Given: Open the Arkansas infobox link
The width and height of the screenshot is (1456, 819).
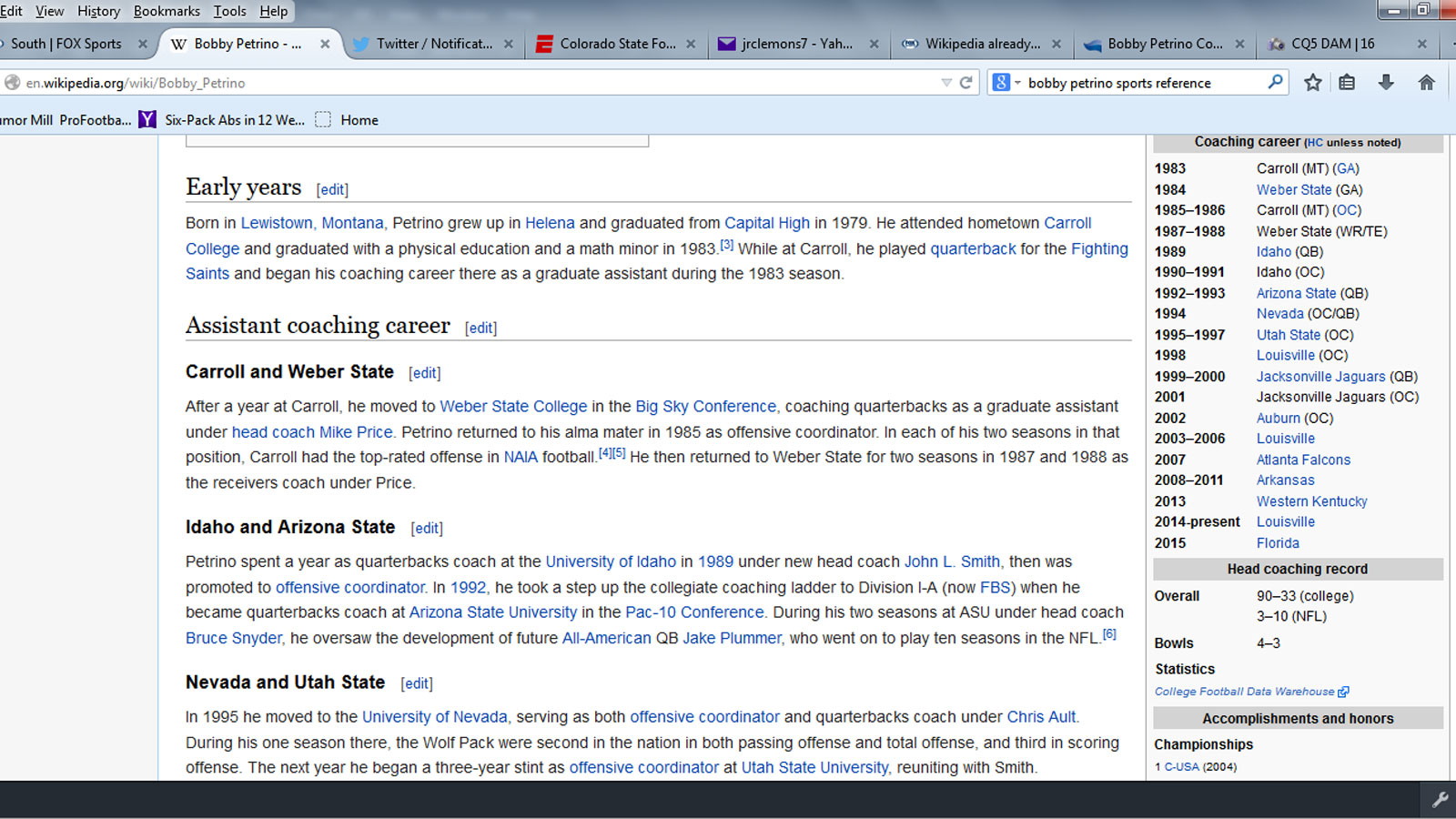Looking at the screenshot, I should pos(1285,480).
